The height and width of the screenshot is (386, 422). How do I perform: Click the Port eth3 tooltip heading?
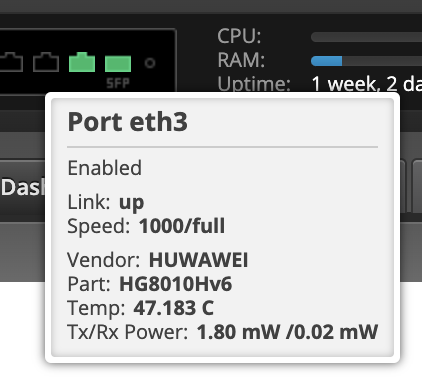click(x=128, y=122)
